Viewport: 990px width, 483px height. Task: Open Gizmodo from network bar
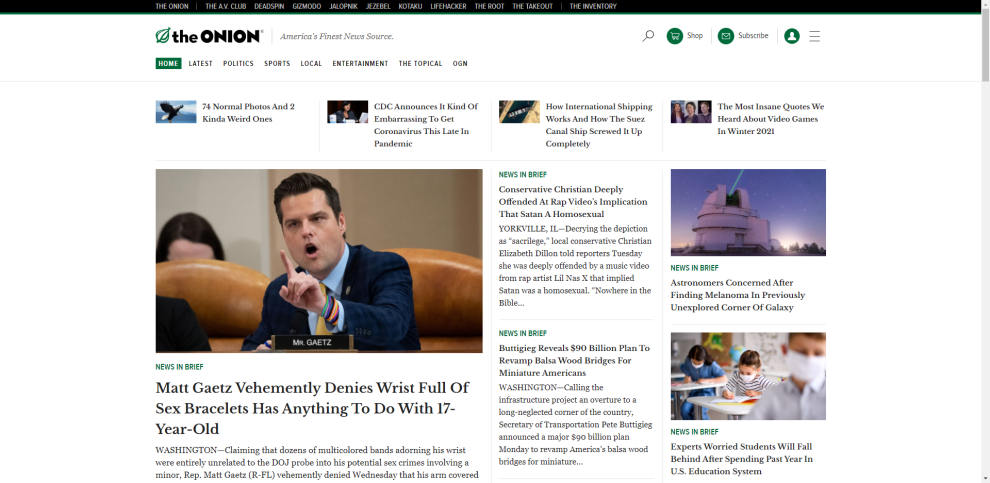coord(307,6)
